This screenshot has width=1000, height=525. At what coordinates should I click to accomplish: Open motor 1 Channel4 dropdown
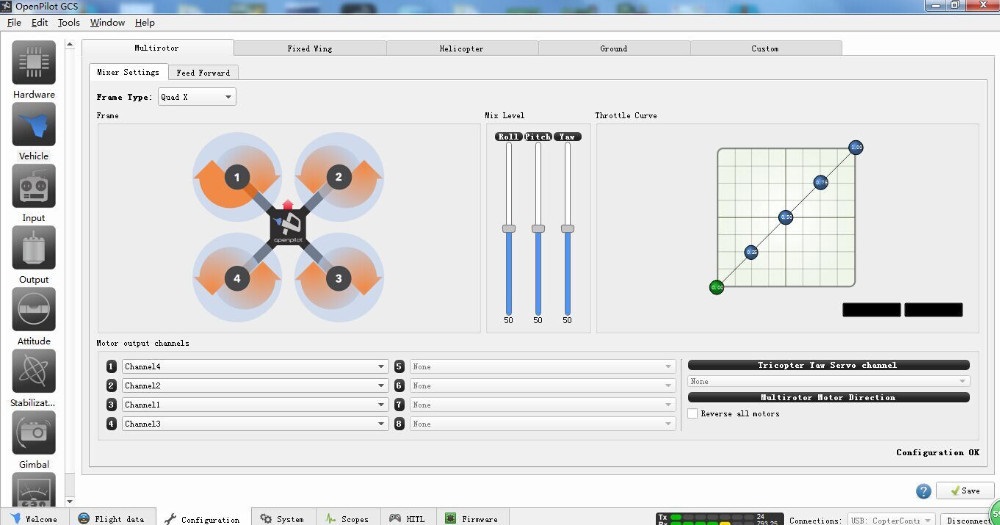[x=255, y=367]
